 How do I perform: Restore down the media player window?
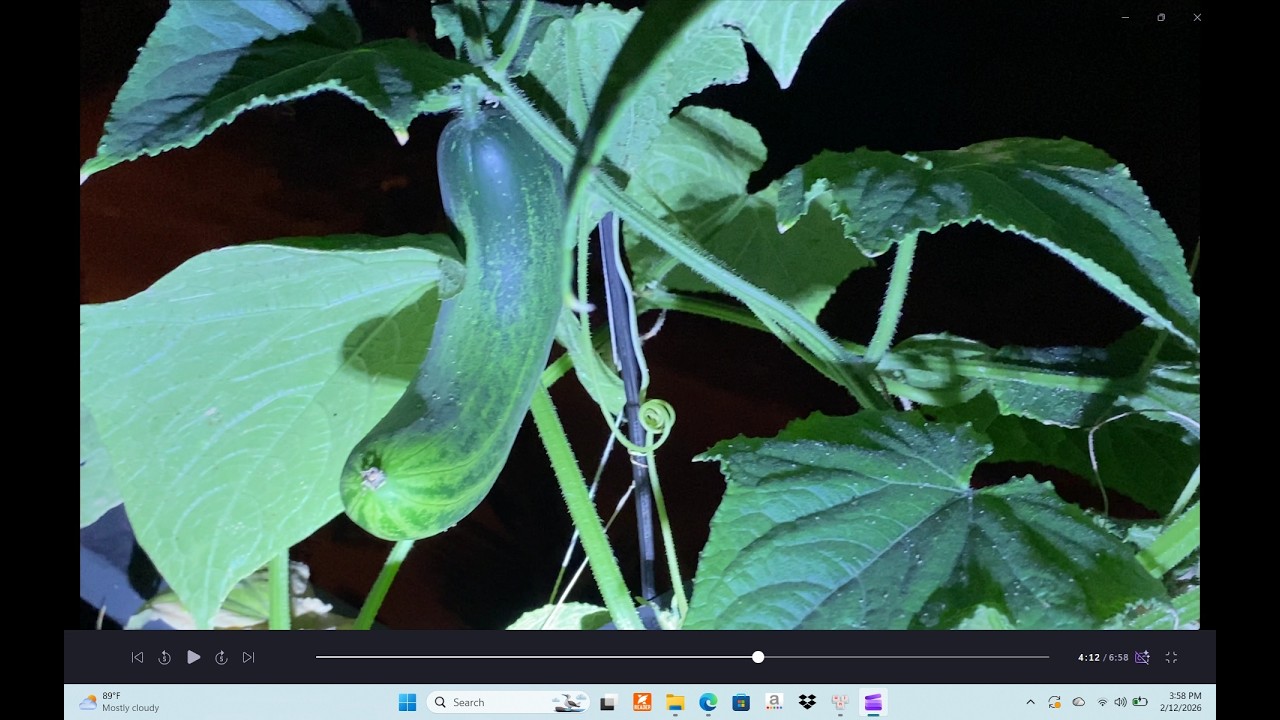[1161, 17]
